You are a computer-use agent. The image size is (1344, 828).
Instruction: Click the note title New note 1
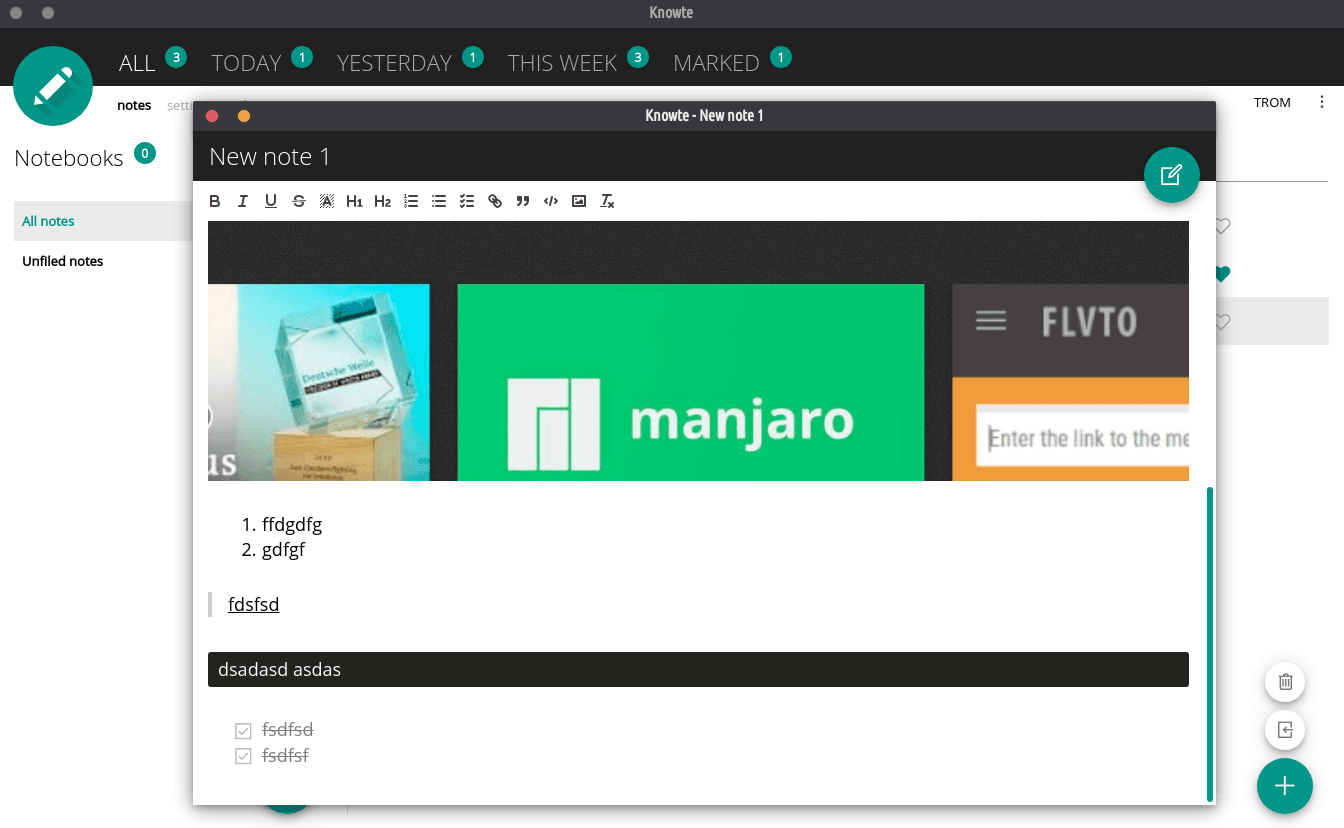pyautogui.click(x=270, y=157)
